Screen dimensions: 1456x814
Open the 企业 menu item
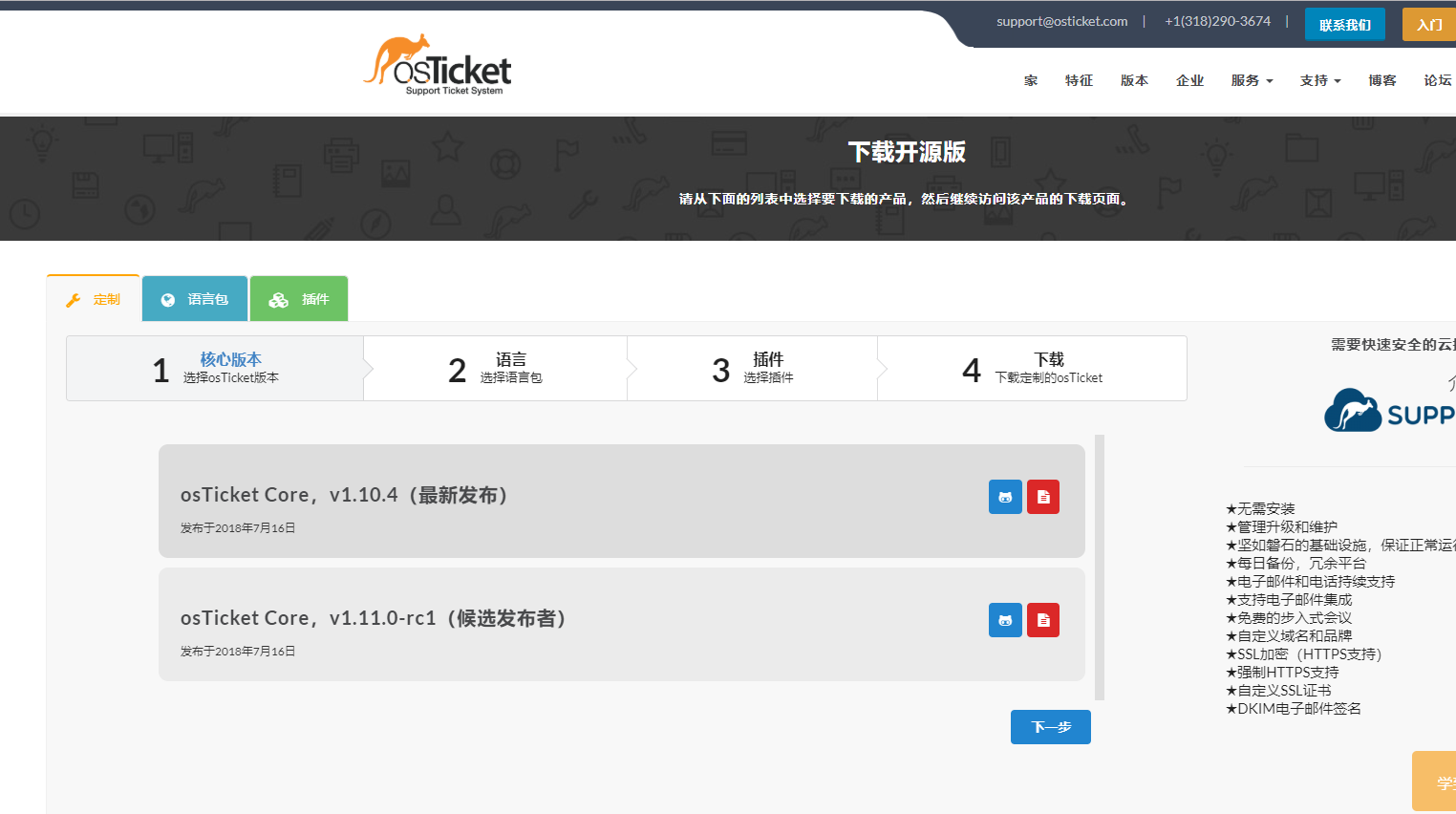click(x=1189, y=80)
